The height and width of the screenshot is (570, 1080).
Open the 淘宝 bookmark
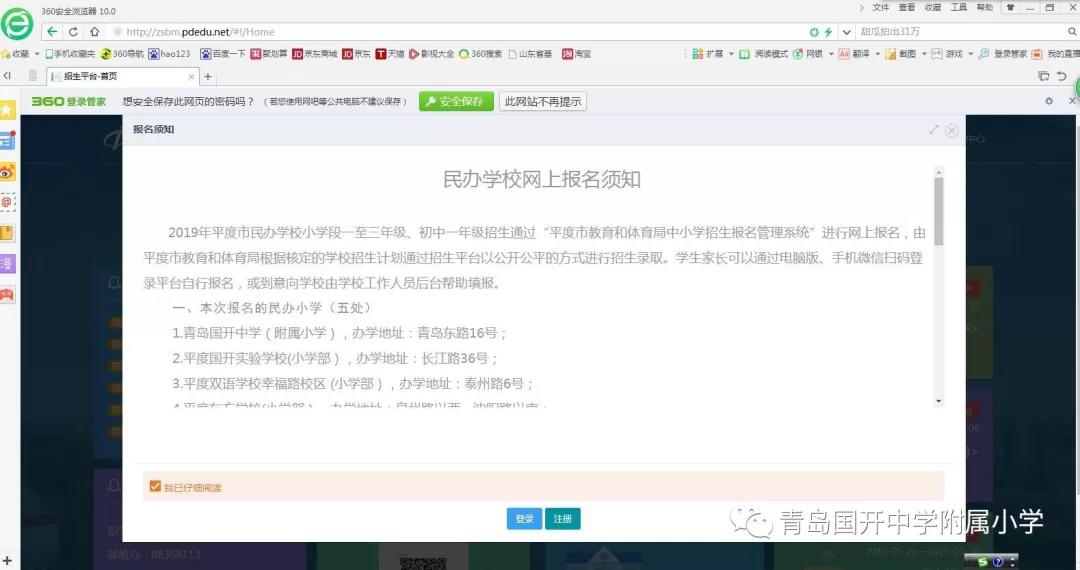click(577, 54)
